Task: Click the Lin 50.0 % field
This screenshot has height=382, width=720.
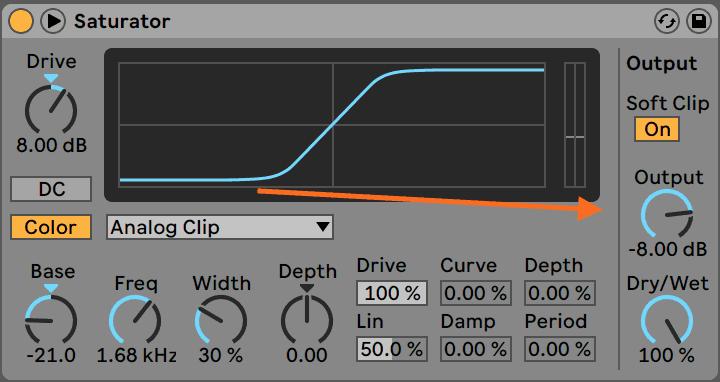Action: 392,349
